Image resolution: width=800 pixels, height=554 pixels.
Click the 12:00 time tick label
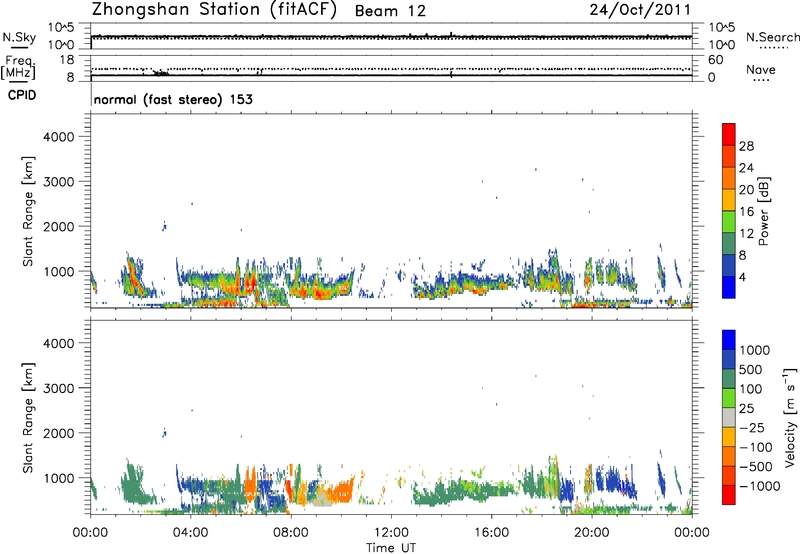click(x=391, y=533)
